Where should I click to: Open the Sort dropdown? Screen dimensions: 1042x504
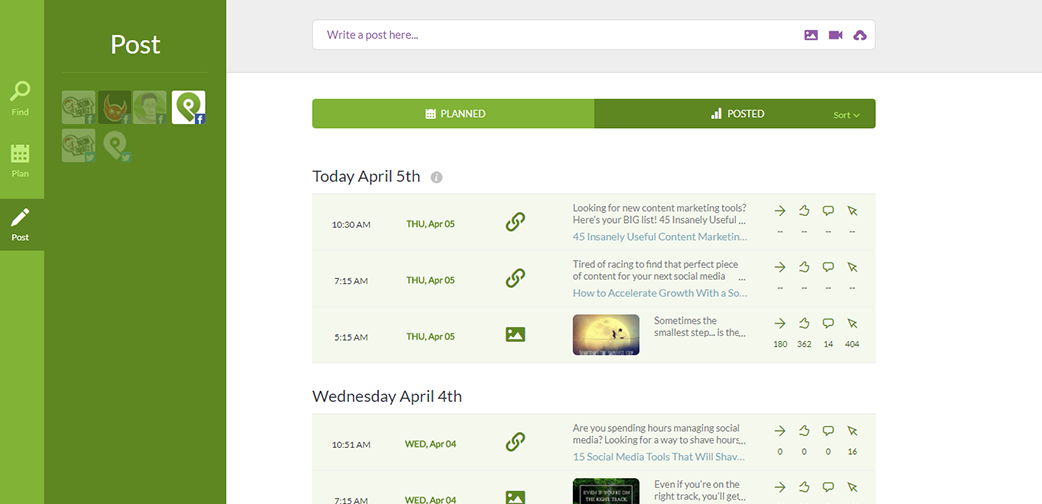[x=846, y=115]
